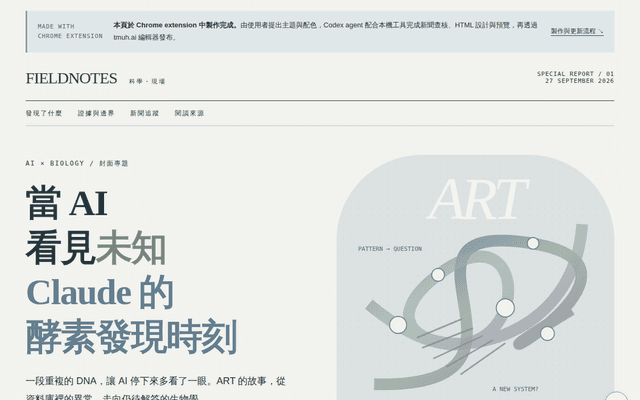
Task: Click the FIELDNOTES site logo
Action: [71, 78]
